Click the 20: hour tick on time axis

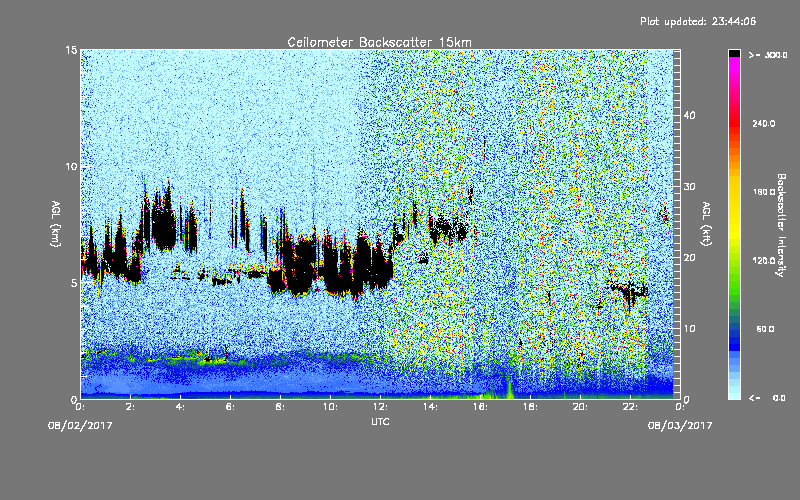pyautogui.click(x=580, y=407)
